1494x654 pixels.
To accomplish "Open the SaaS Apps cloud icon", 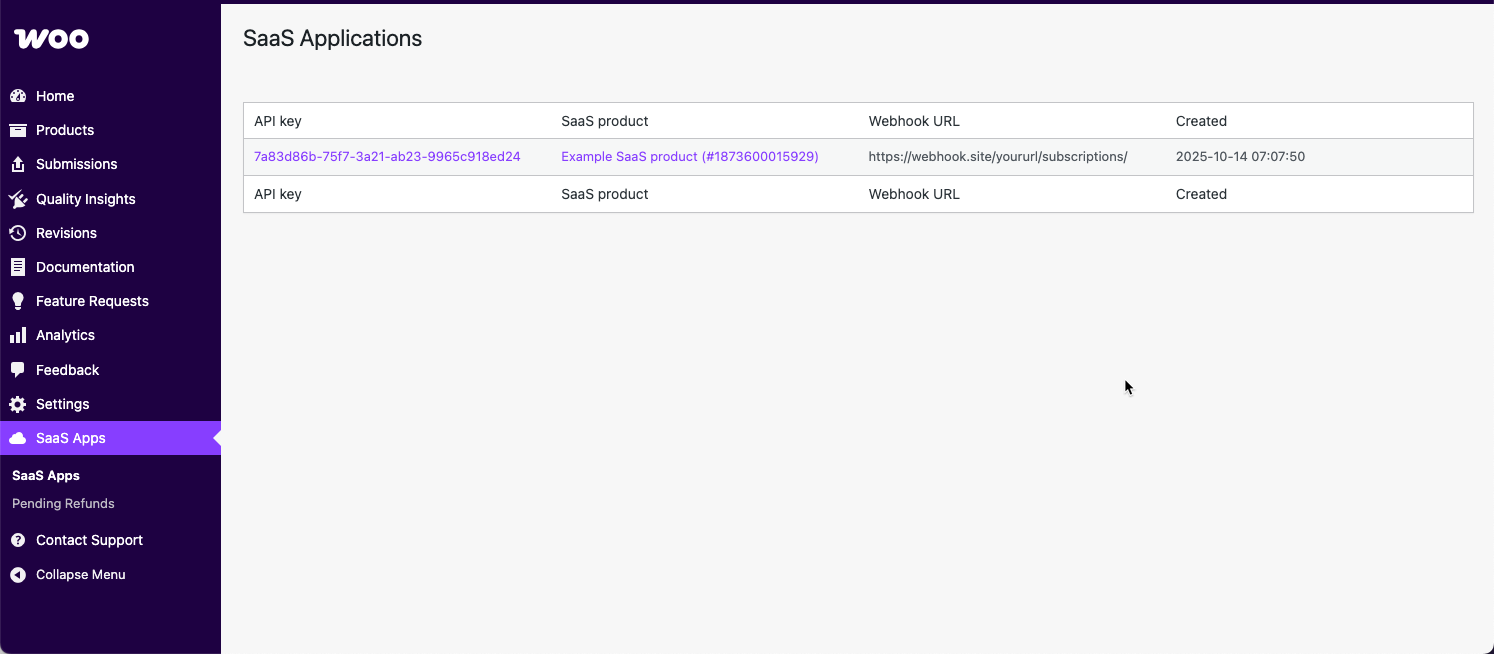I will tap(19, 438).
